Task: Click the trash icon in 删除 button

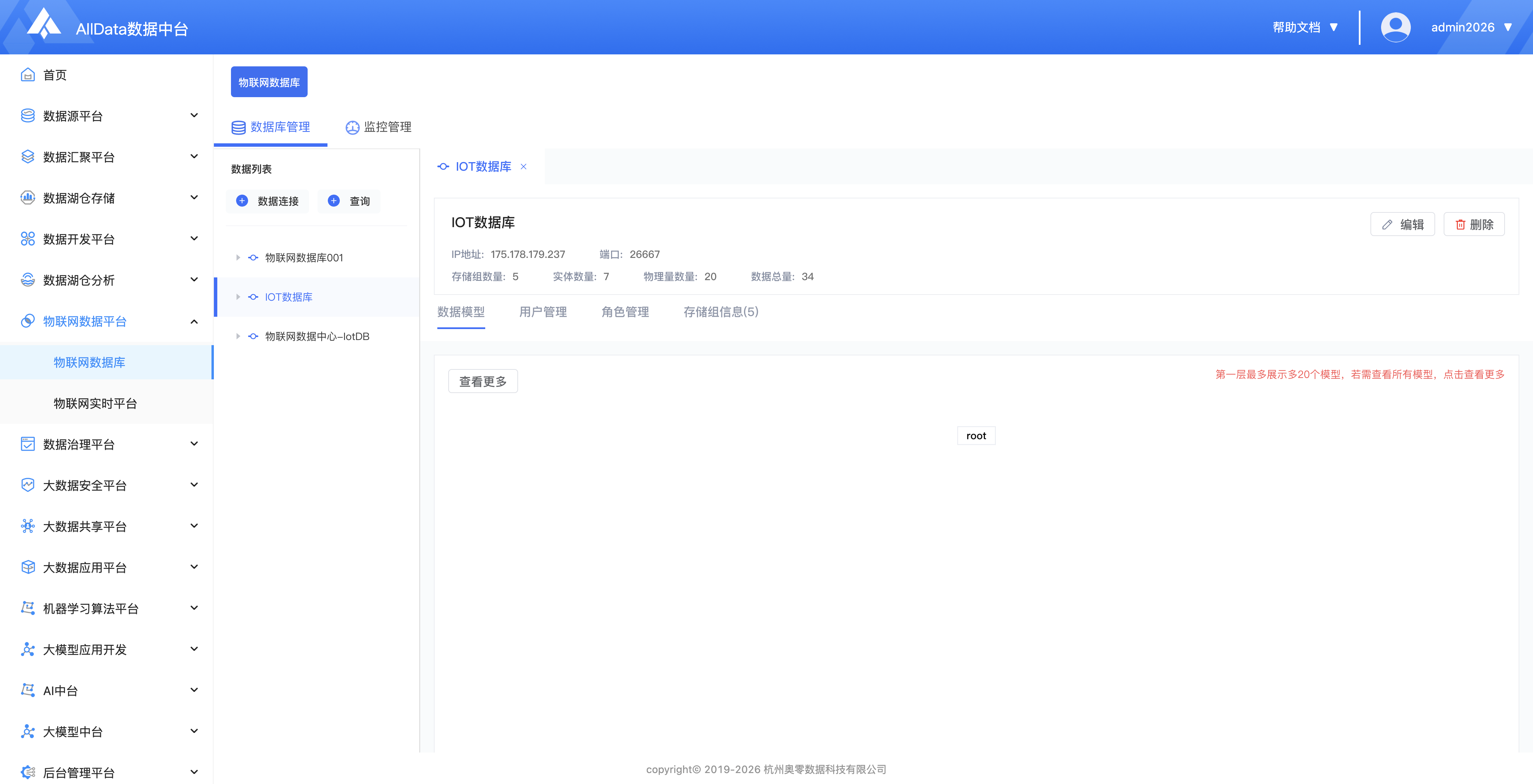Action: coord(1460,224)
